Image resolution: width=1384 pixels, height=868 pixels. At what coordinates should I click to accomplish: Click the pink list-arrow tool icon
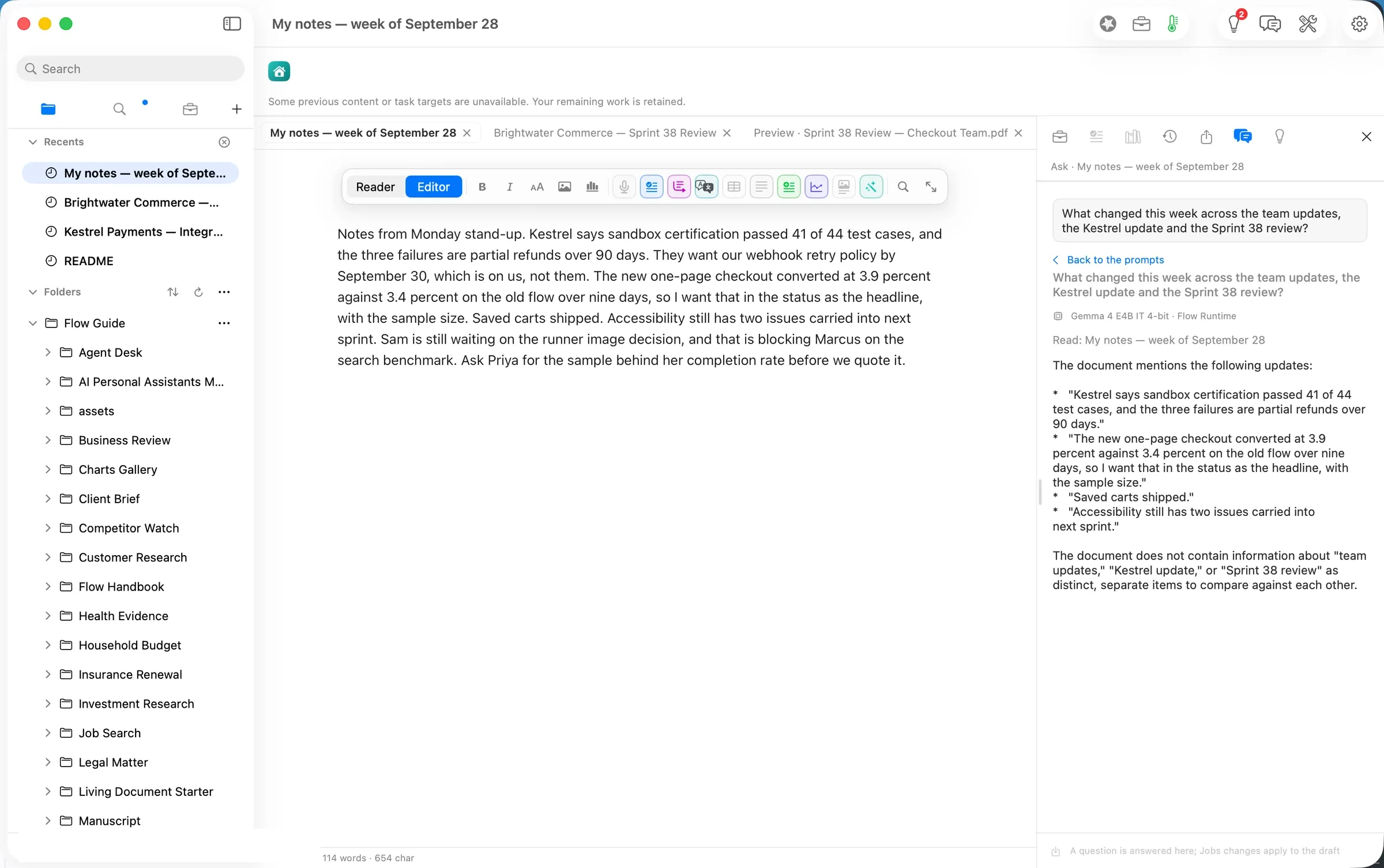coord(679,187)
